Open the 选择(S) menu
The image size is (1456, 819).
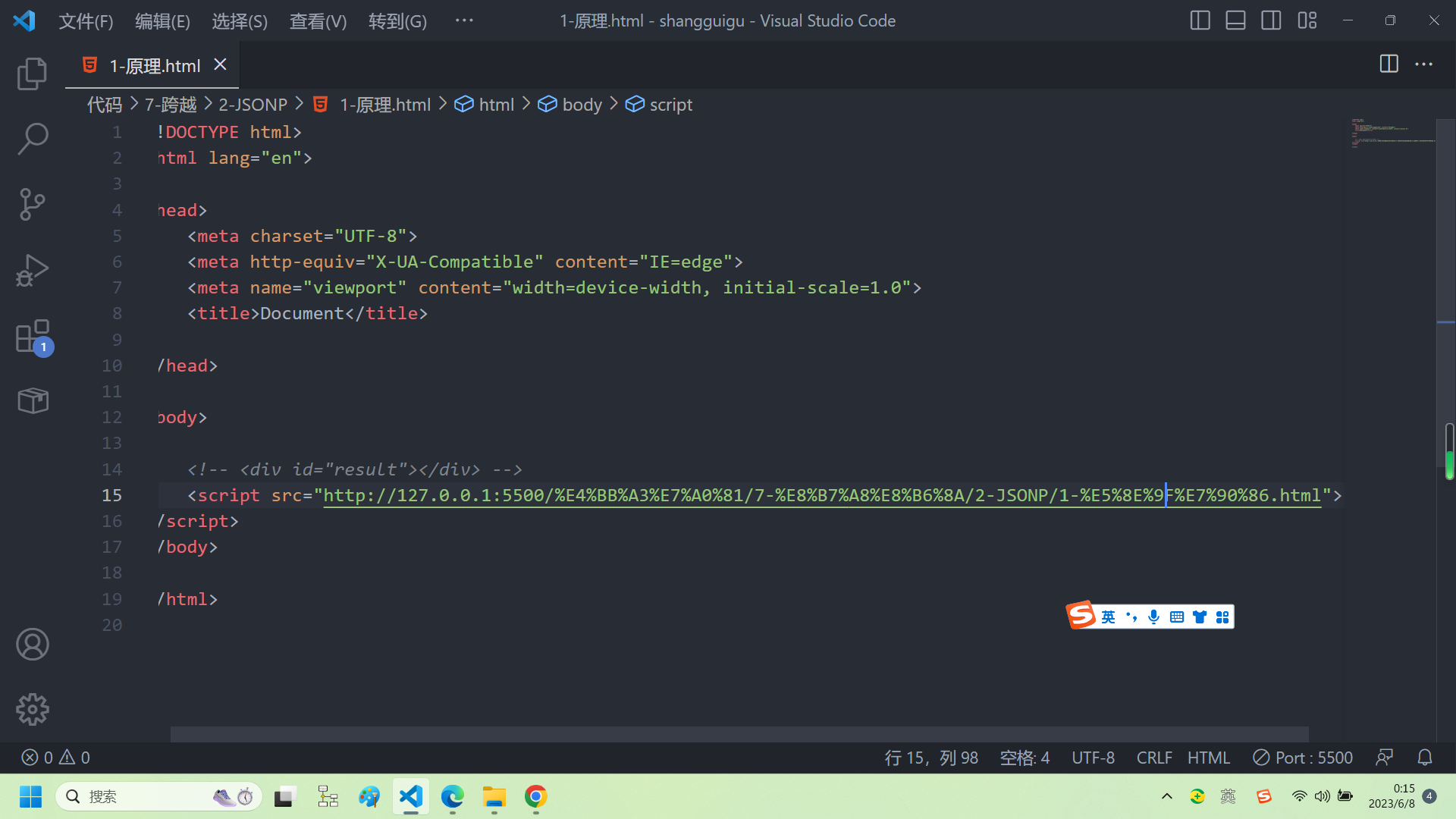[240, 21]
